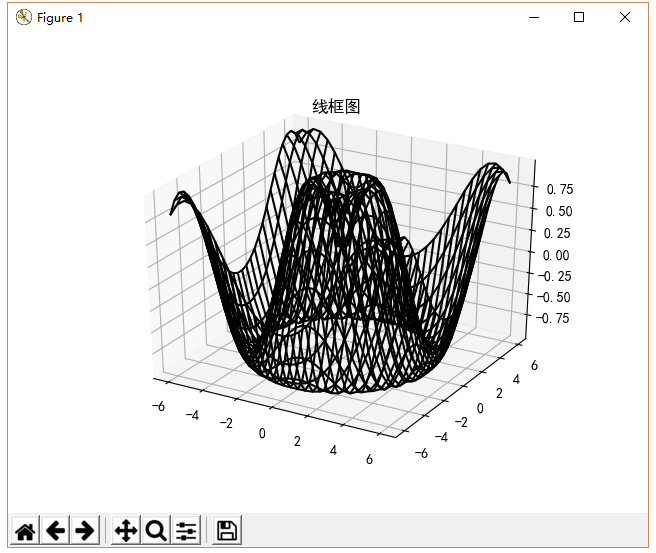Click z-axis tick label -0.50
This screenshot has width=656, height=553.
pyautogui.click(x=554, y=297)
